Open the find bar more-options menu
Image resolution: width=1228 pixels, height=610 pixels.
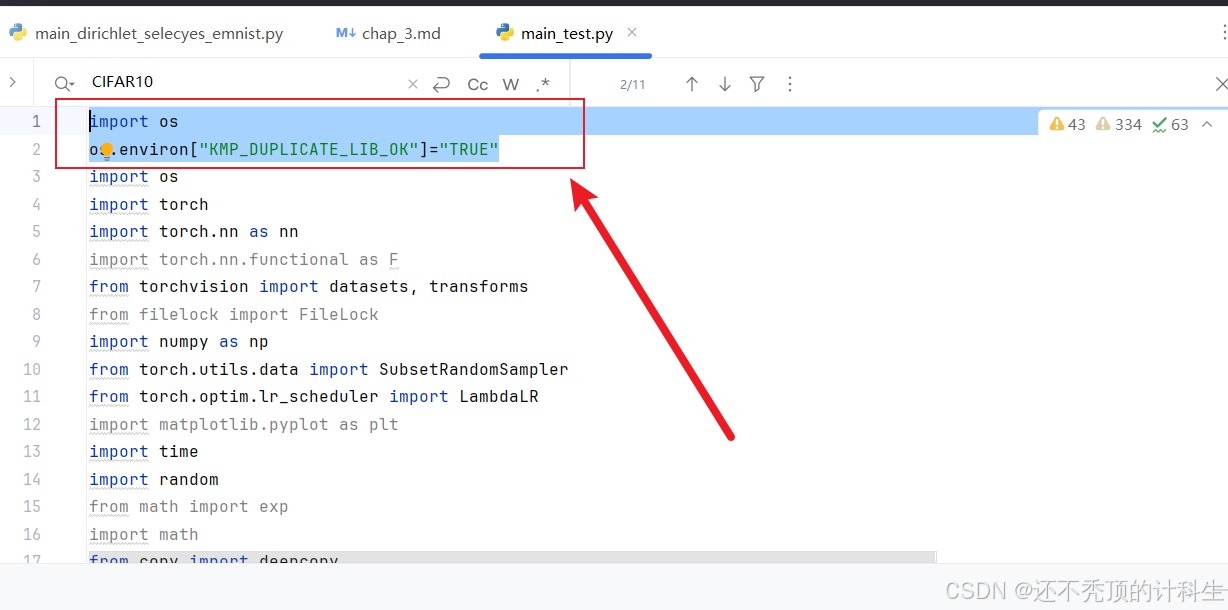point(790,84)
